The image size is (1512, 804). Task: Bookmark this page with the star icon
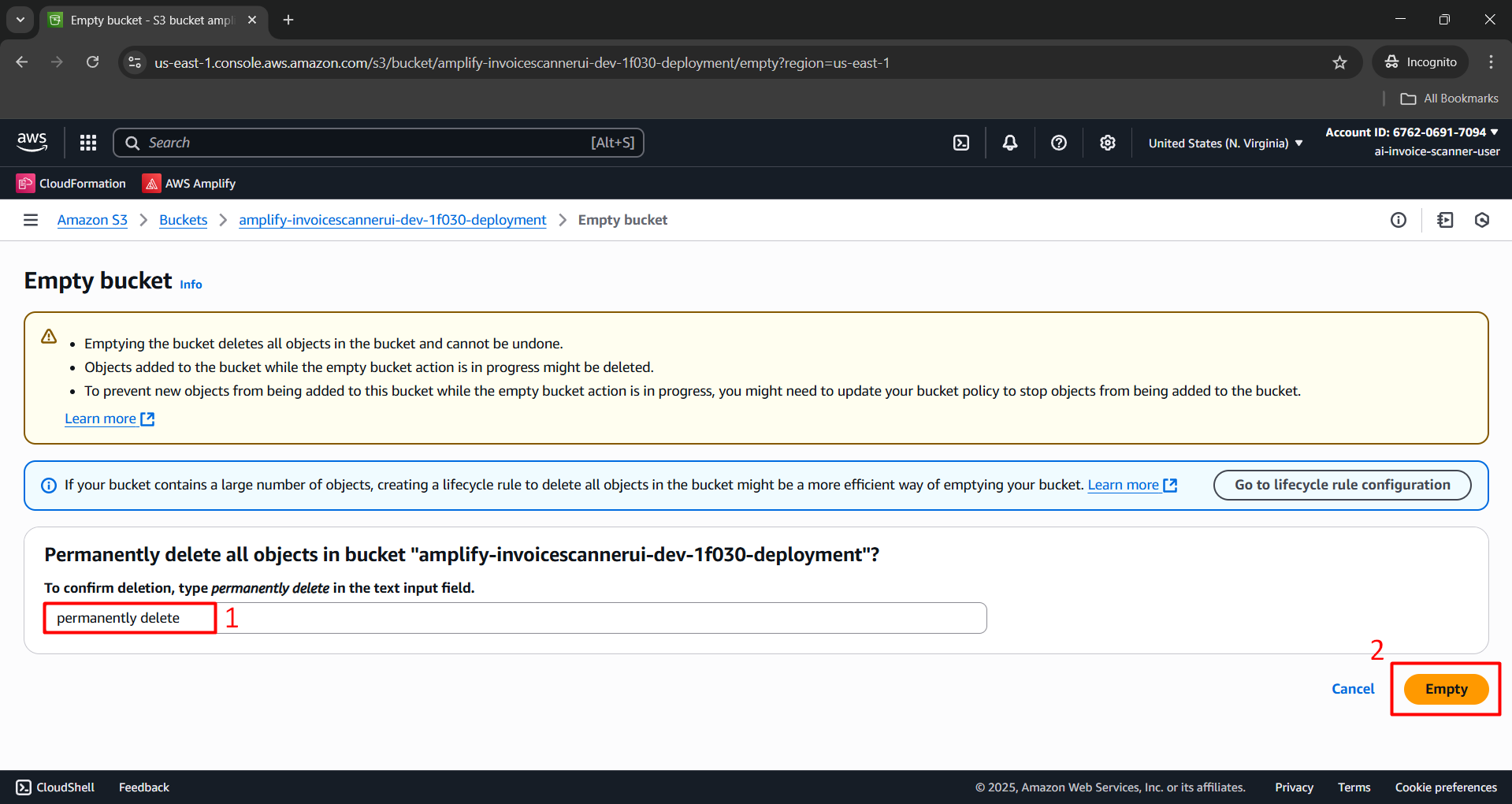pyautogui.click(x=1339, y=62)
